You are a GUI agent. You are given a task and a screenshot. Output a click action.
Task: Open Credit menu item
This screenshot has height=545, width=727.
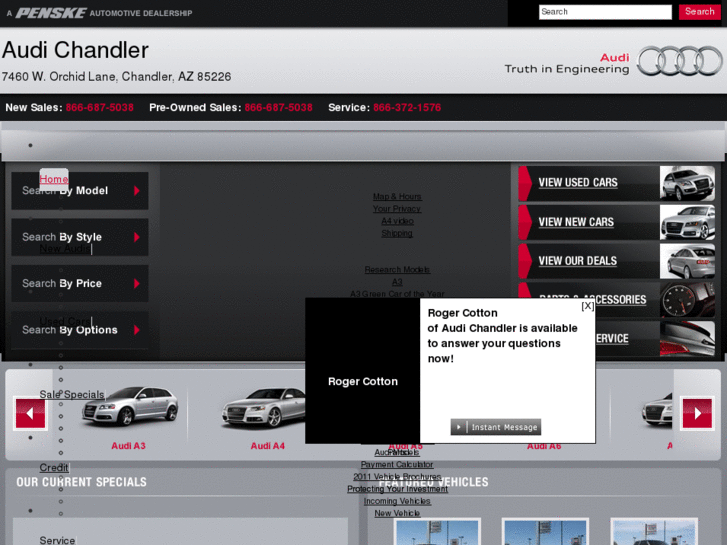click(54, 468)
